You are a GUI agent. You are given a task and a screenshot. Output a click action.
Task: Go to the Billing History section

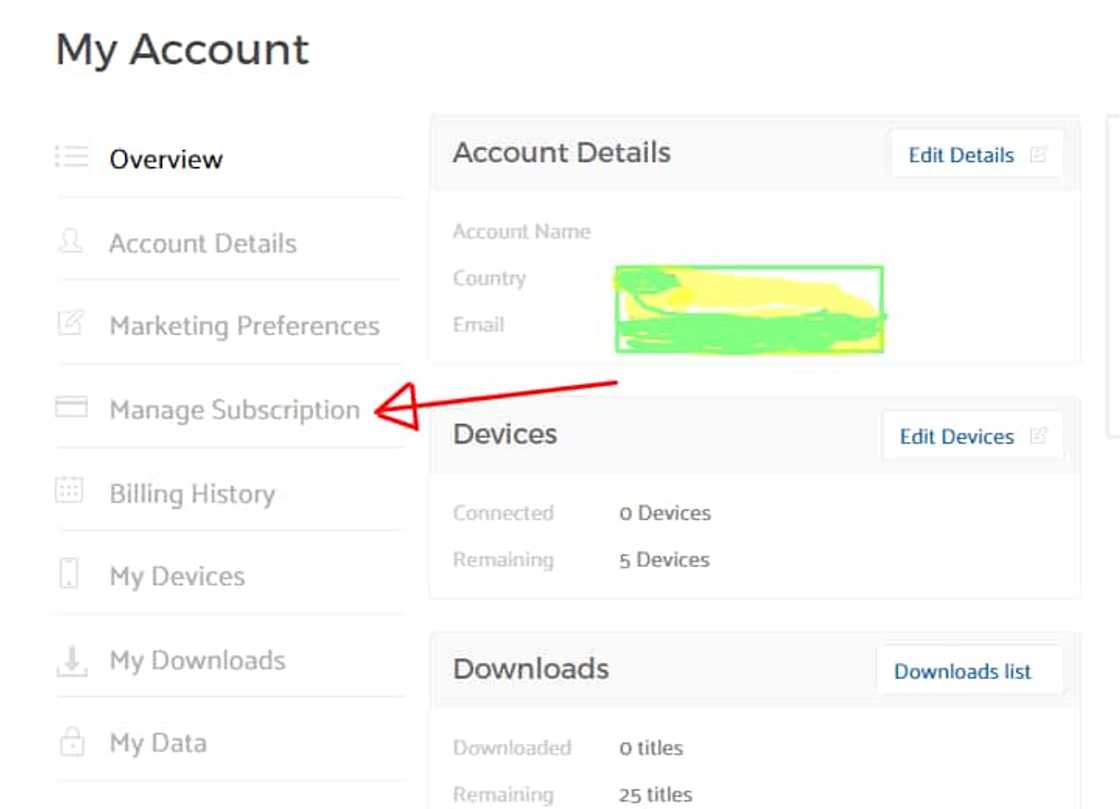192,494
